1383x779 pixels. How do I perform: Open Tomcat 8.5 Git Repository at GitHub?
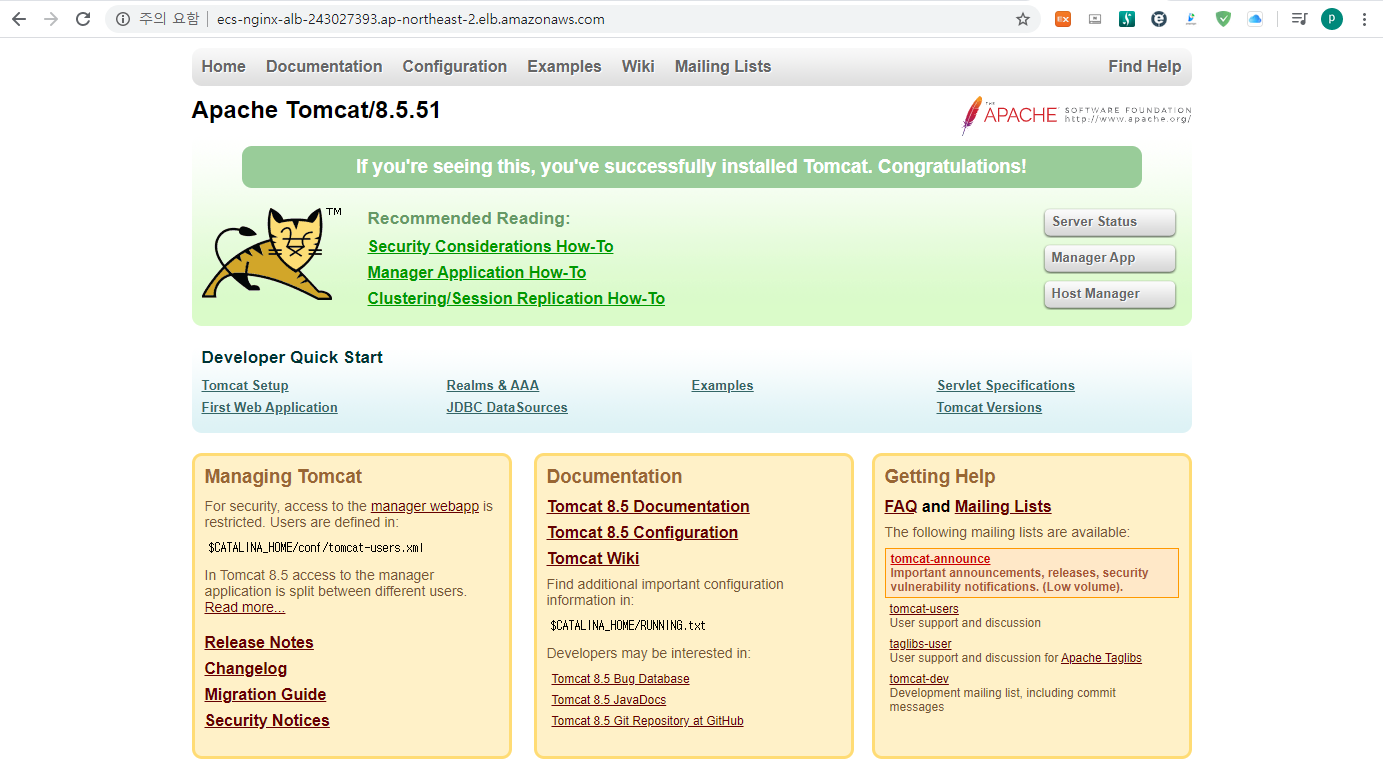coord(647,721)
